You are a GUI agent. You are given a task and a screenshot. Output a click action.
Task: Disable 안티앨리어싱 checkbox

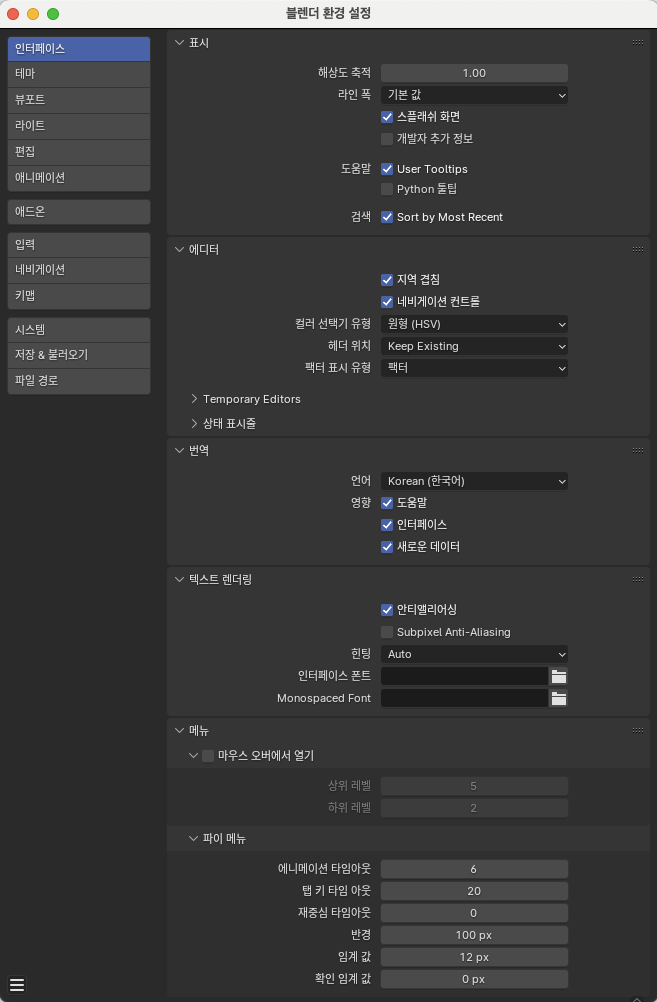(387, 610)
